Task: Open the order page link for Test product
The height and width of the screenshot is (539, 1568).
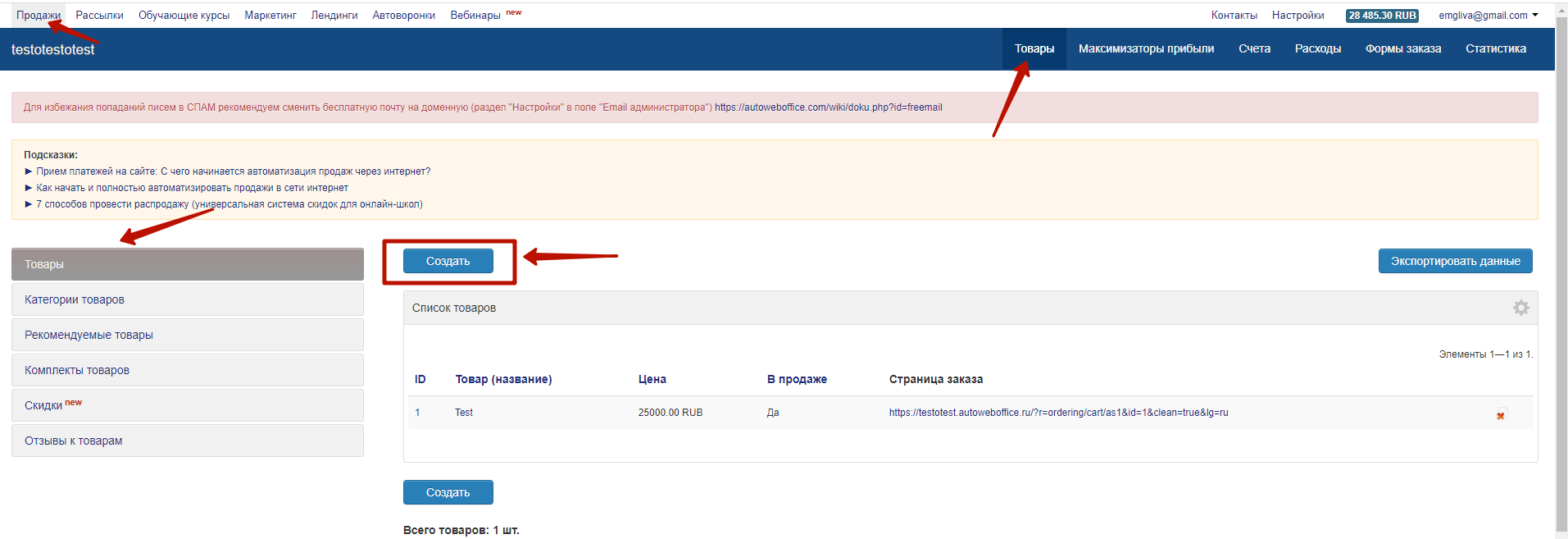Action: (x=1058, y=413)
